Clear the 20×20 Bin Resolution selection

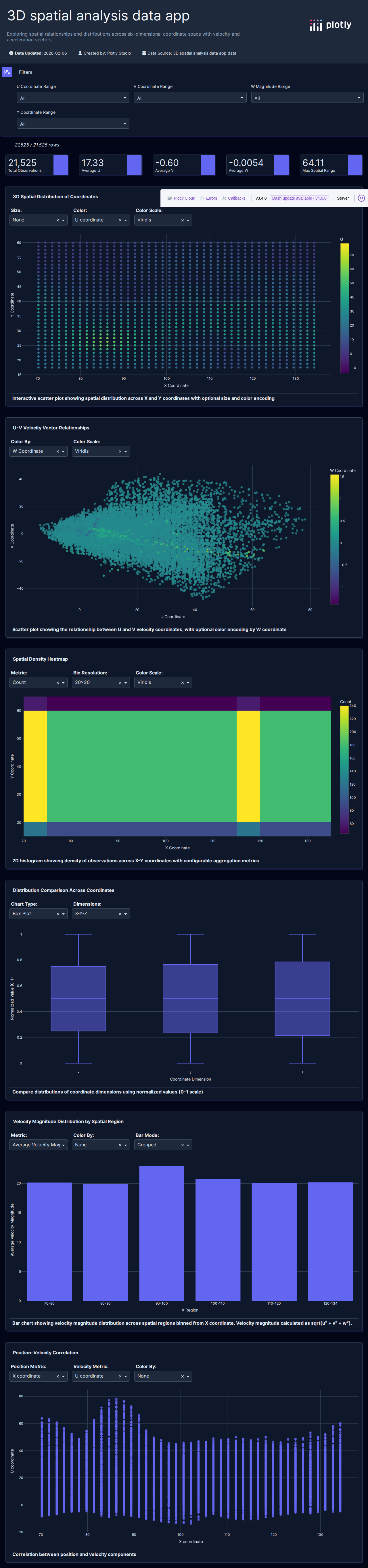coord(120,683)
